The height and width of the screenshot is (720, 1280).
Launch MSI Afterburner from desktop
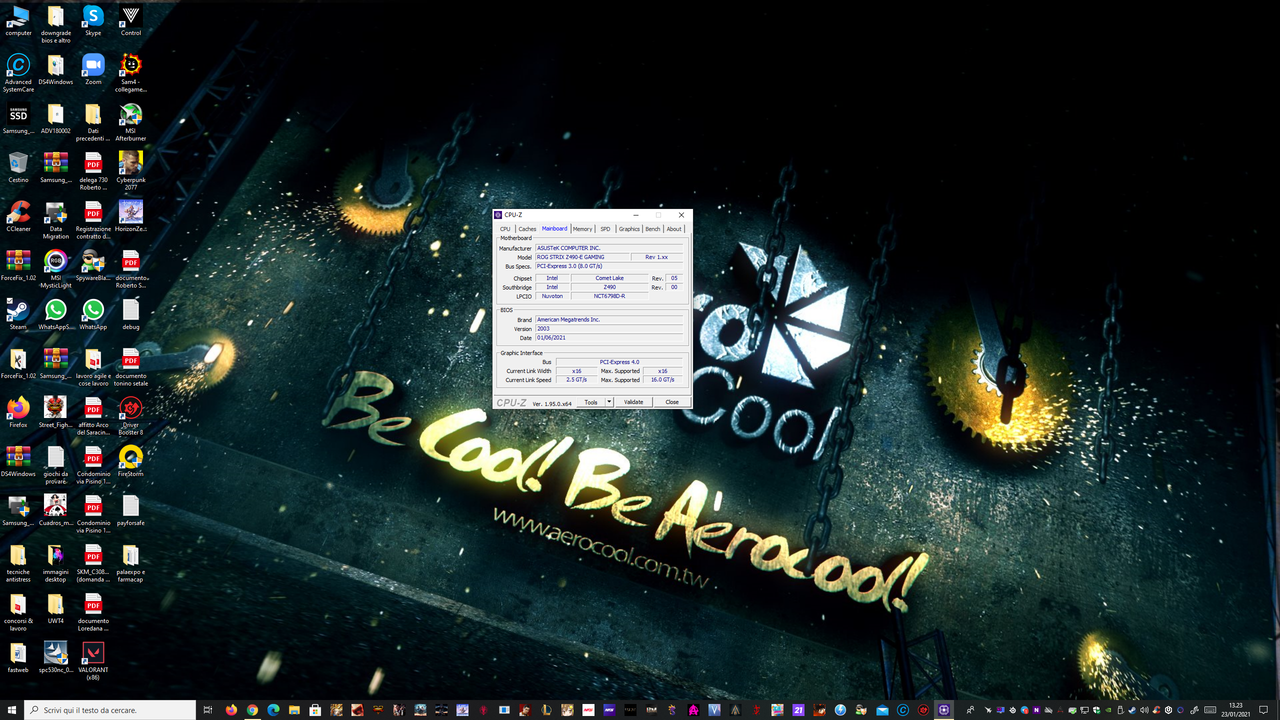[131, 123]
